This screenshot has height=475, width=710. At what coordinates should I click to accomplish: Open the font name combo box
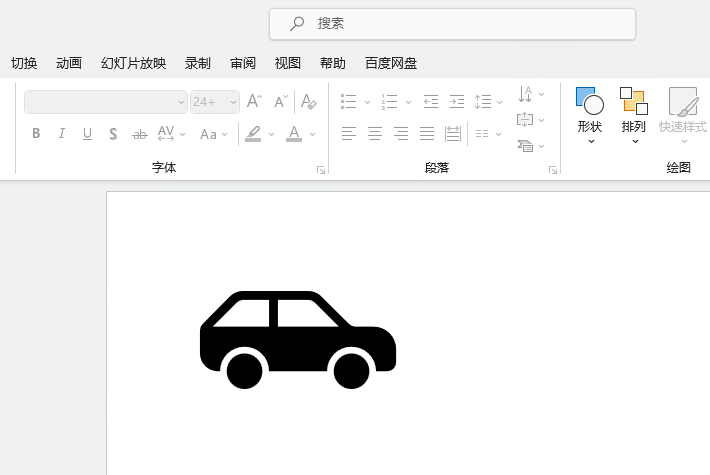tap(106, 102)
